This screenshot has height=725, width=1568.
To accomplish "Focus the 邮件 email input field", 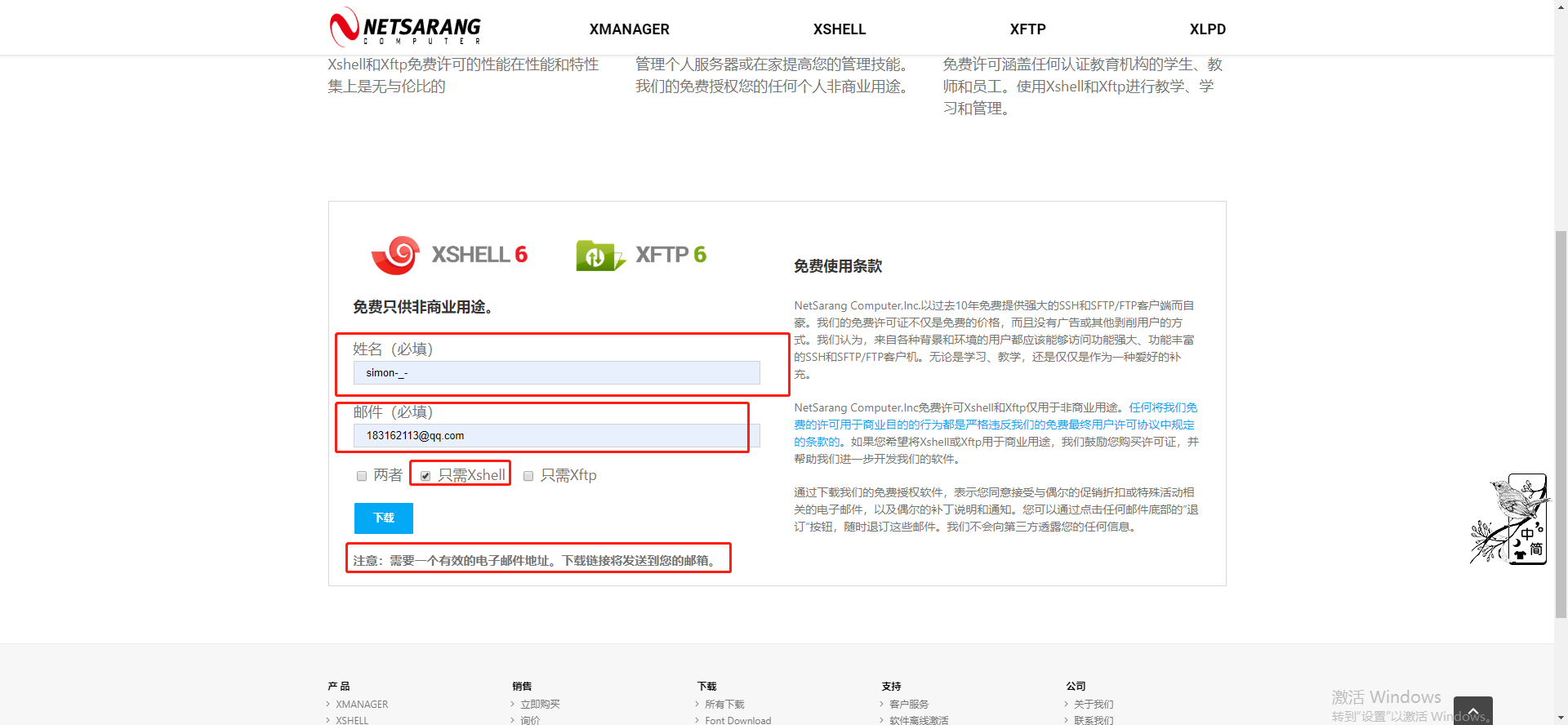I will click(557, 436).
